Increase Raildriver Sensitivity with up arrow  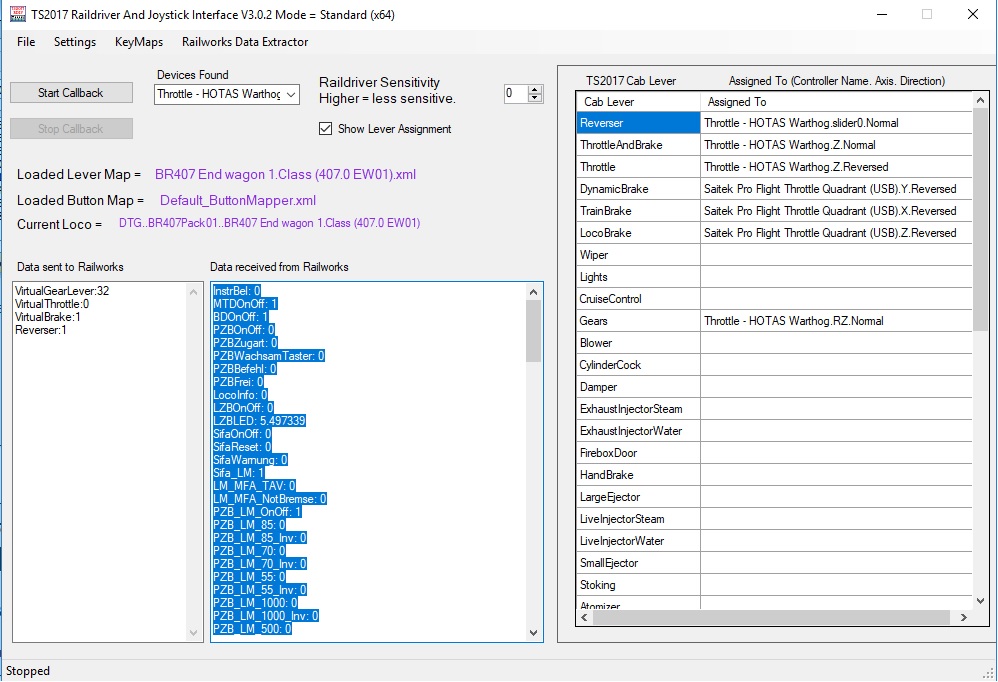tap(535, 90)
